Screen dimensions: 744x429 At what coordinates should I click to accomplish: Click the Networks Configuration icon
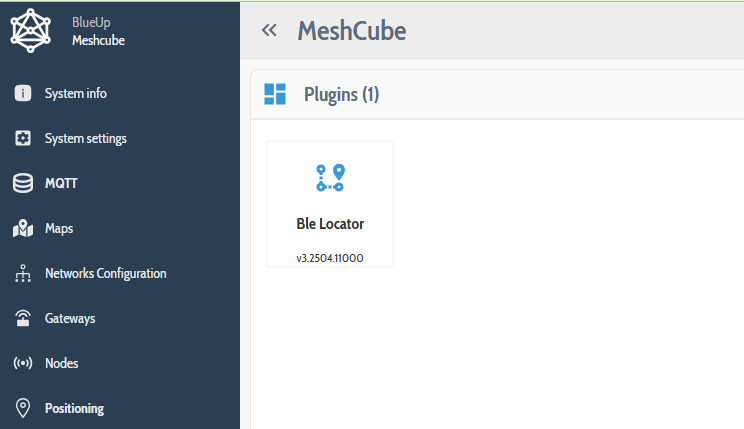pyautogui.click(x=23, y=274)
